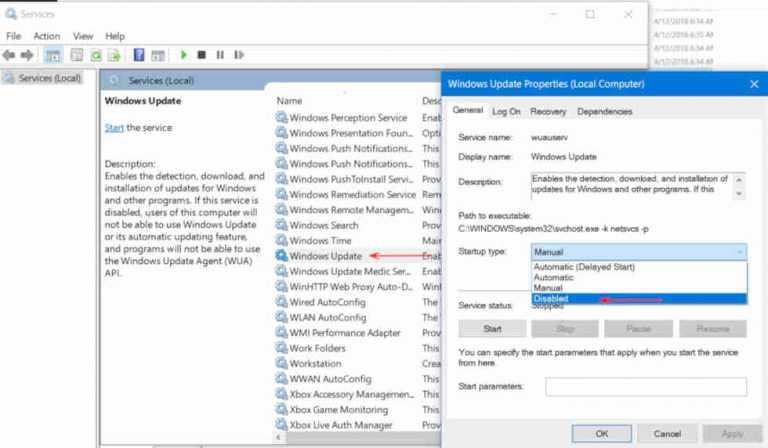Select the WinHTTP Web Proxy Auto-D... icon
Viewport: 768px width, 448px height.
281,286
